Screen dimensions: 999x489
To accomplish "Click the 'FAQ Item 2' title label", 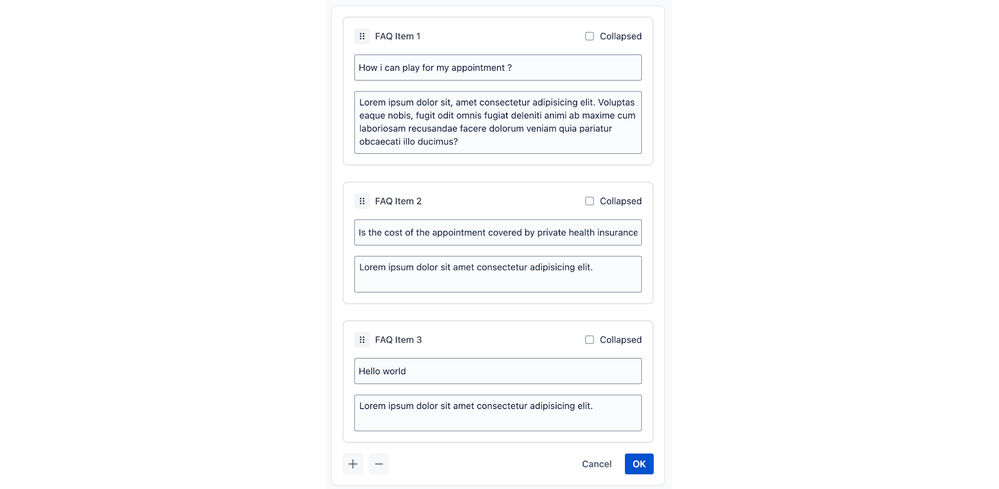I will tap(398, 201).
